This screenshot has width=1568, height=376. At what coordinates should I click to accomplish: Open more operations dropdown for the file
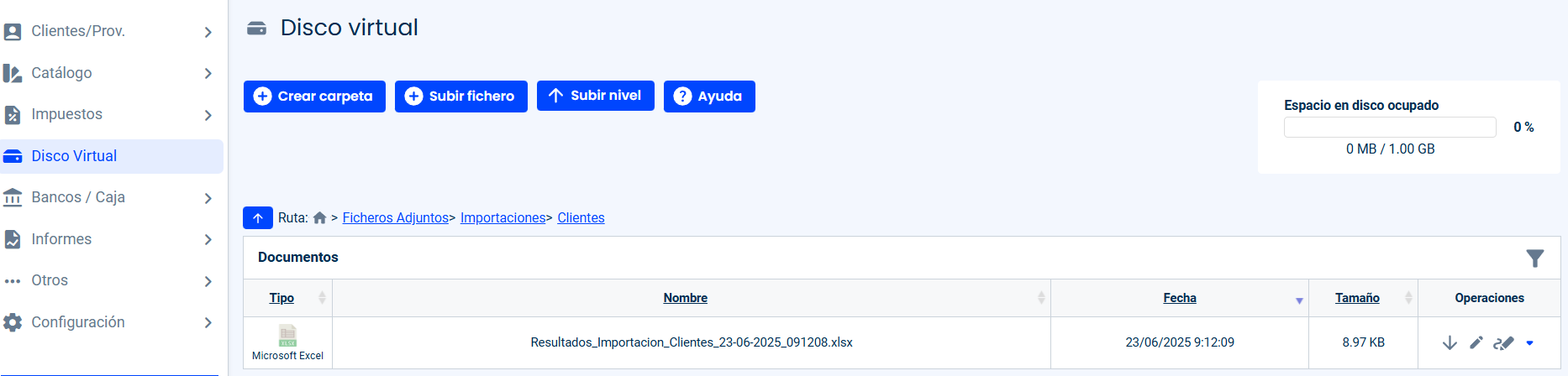[1529, 342]
